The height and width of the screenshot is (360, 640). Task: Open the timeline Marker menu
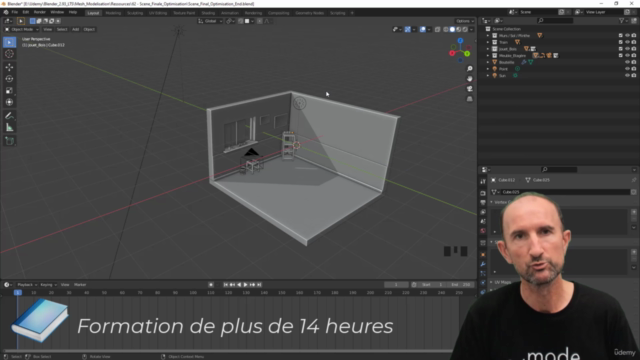click(80, 284)
